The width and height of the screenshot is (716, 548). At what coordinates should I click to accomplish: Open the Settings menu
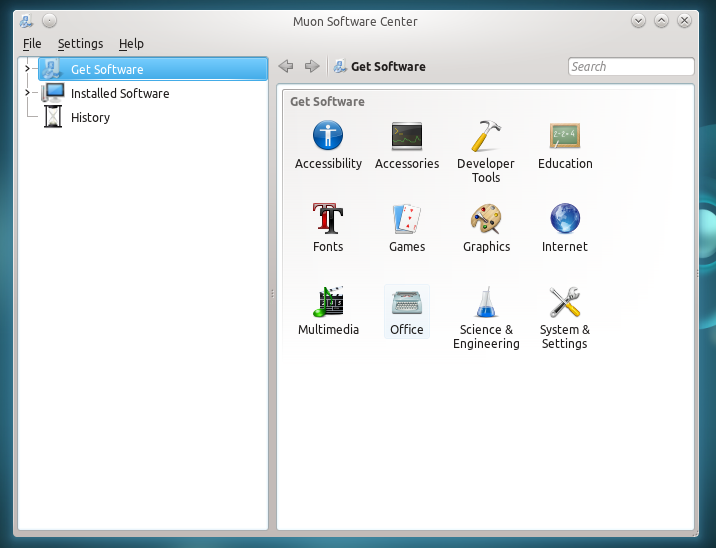tap(80, 44)
